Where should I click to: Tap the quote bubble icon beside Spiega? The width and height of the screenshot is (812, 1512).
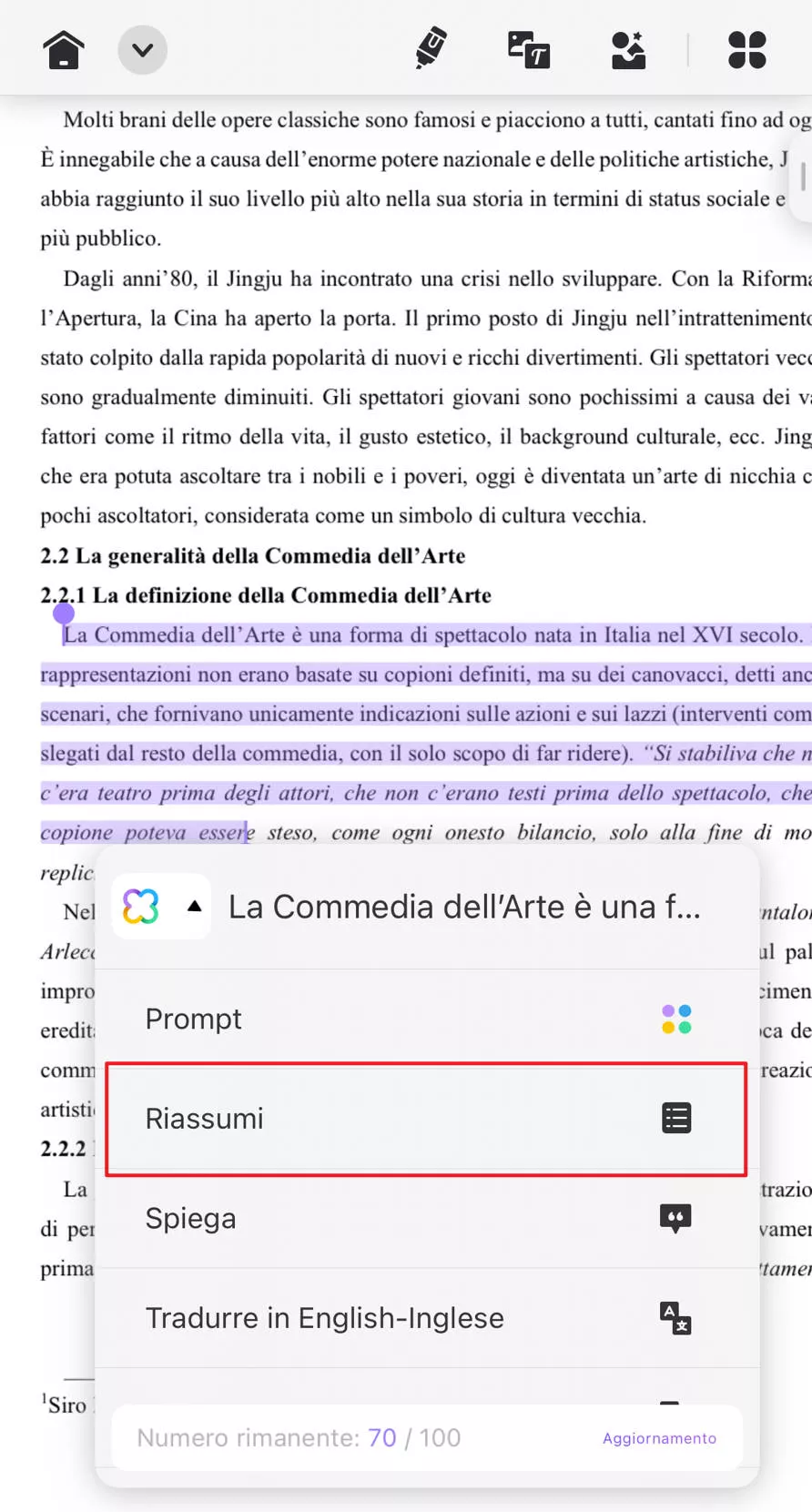pyautogui.click(x=675, y=1219)
